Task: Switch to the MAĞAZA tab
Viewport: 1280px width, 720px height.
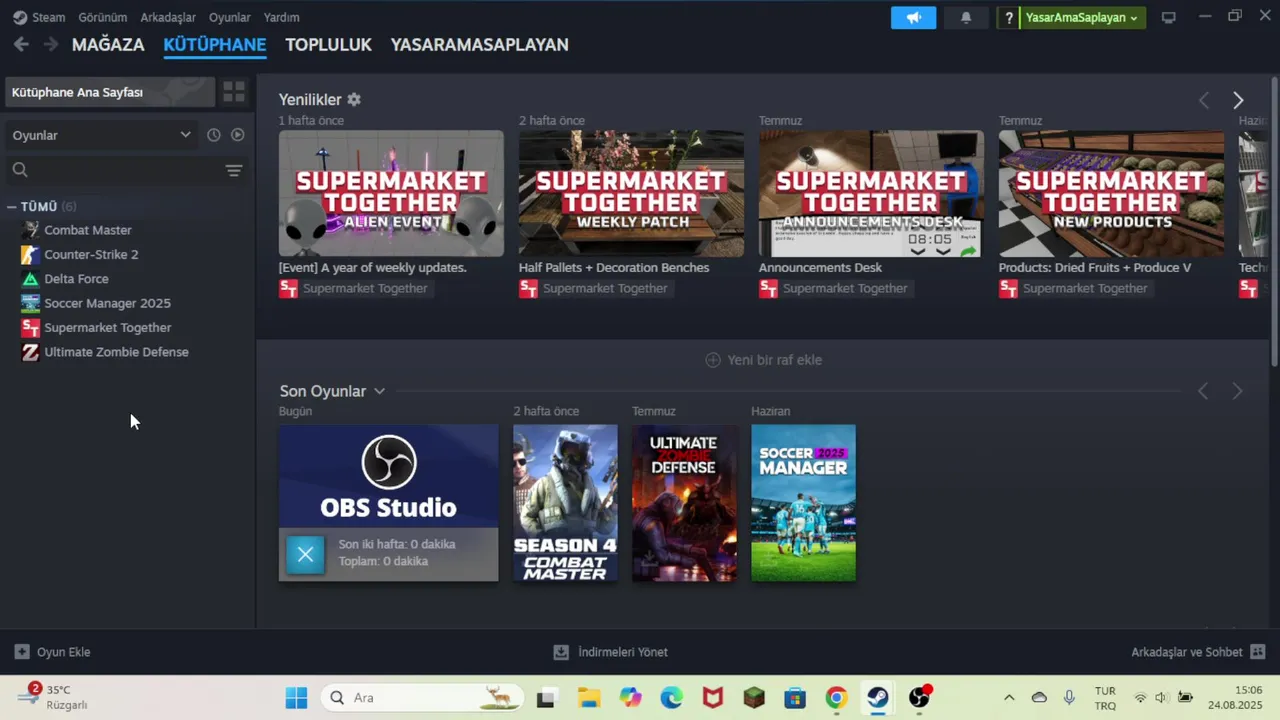Action: (x=108, y=44)
